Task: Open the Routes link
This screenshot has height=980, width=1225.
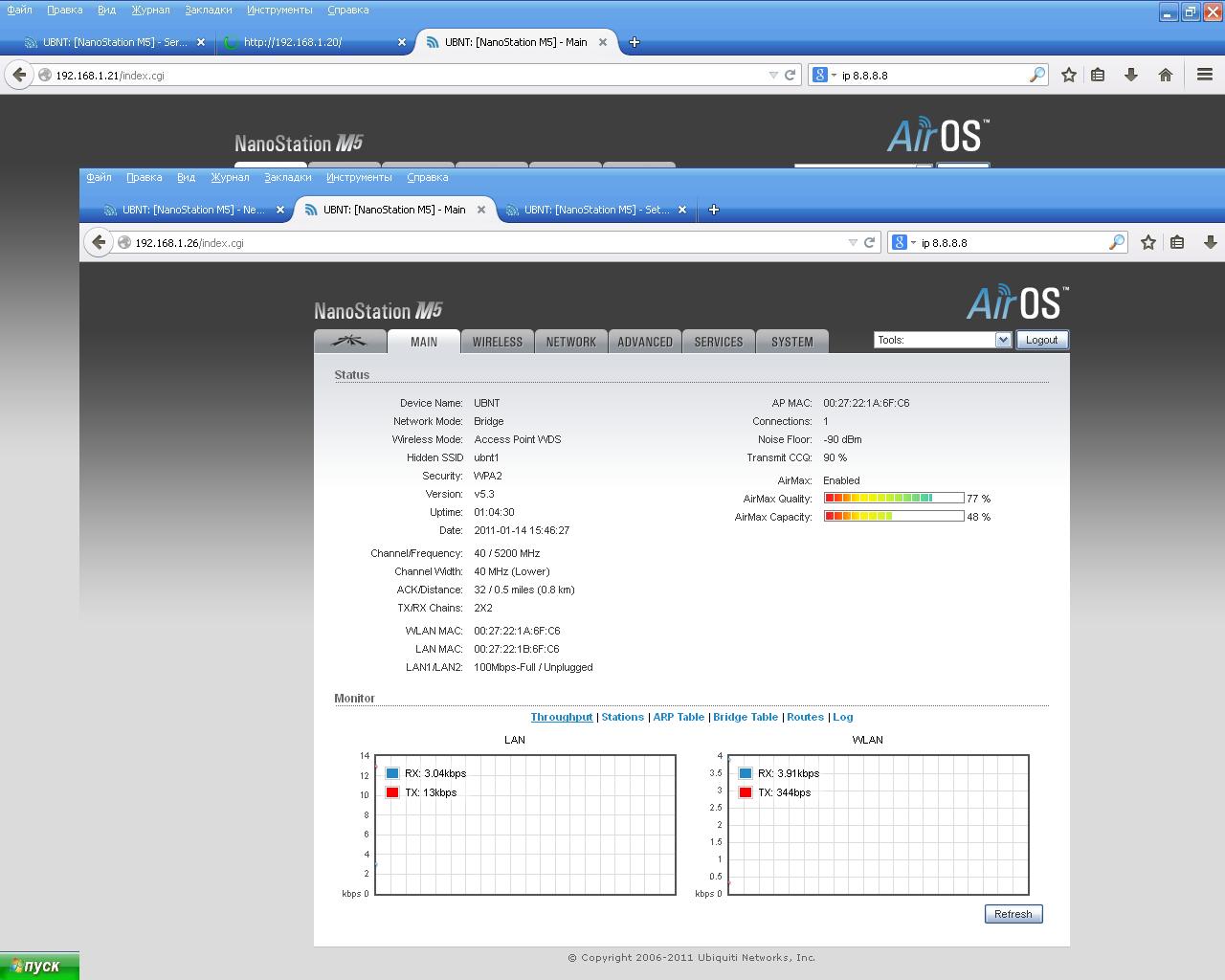Action: click(x=805, y=717)
